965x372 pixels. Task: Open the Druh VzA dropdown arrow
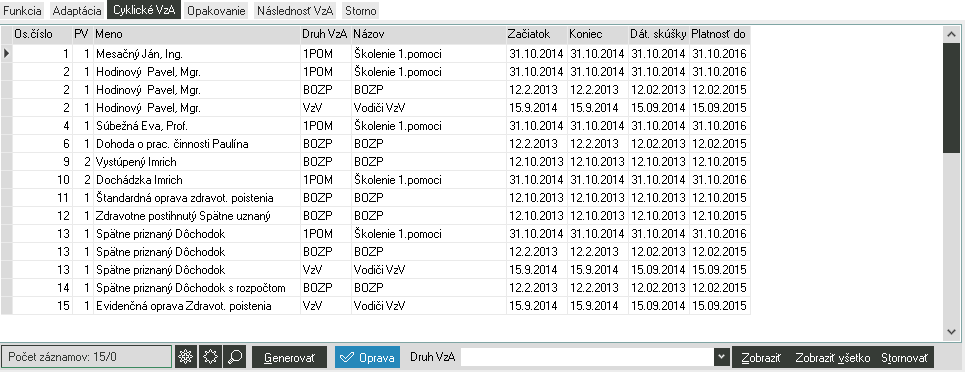(x=721, y=357)
